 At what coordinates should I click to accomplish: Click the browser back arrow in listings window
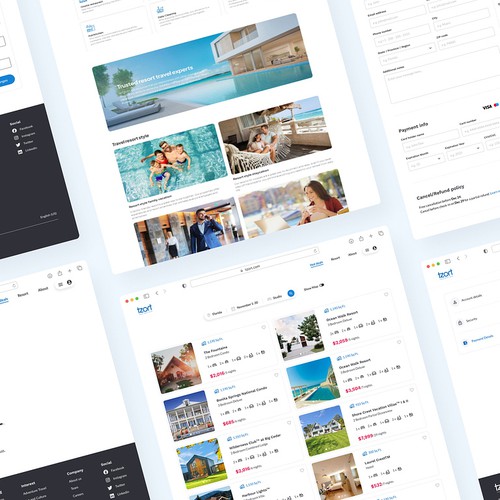tap(157, 293)
